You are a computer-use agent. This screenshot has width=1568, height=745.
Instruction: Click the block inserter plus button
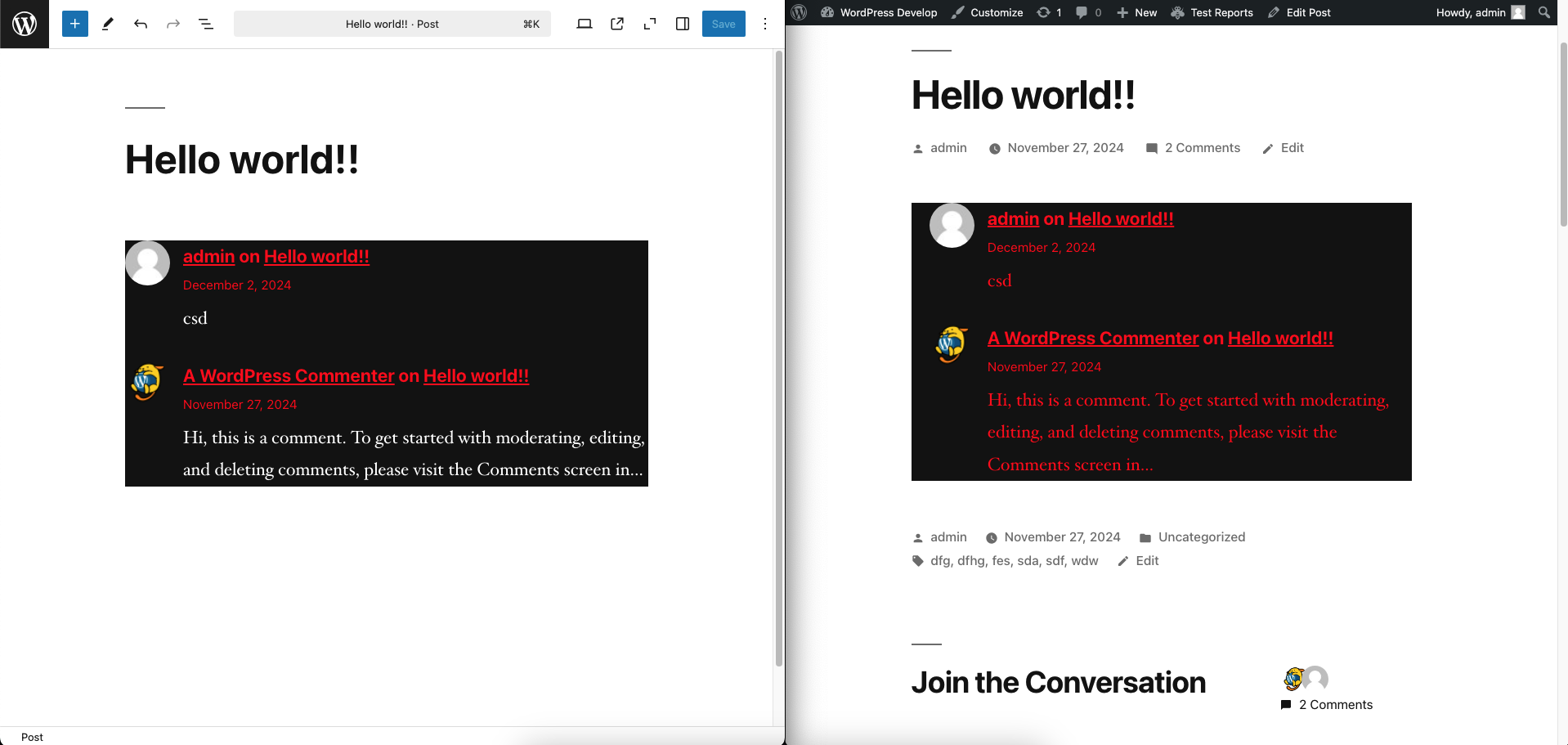[74, 24]
